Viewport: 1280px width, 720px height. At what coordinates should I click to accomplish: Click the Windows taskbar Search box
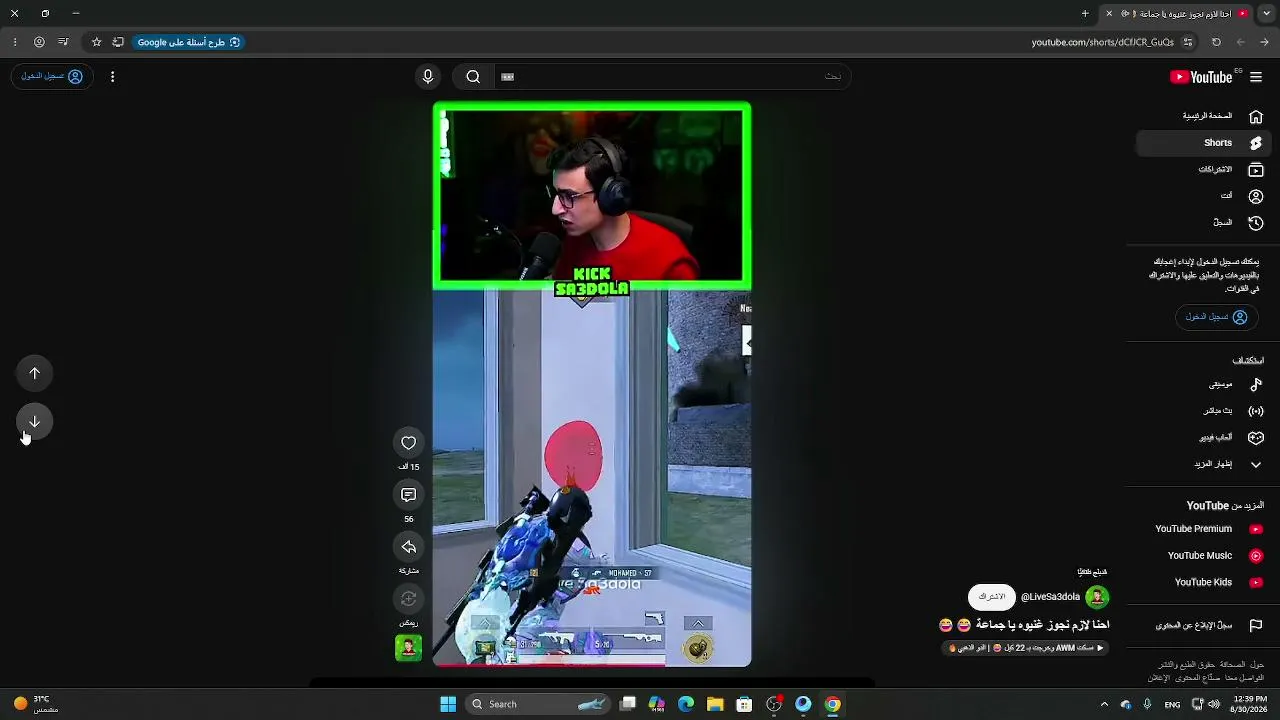tap(538, 704)
